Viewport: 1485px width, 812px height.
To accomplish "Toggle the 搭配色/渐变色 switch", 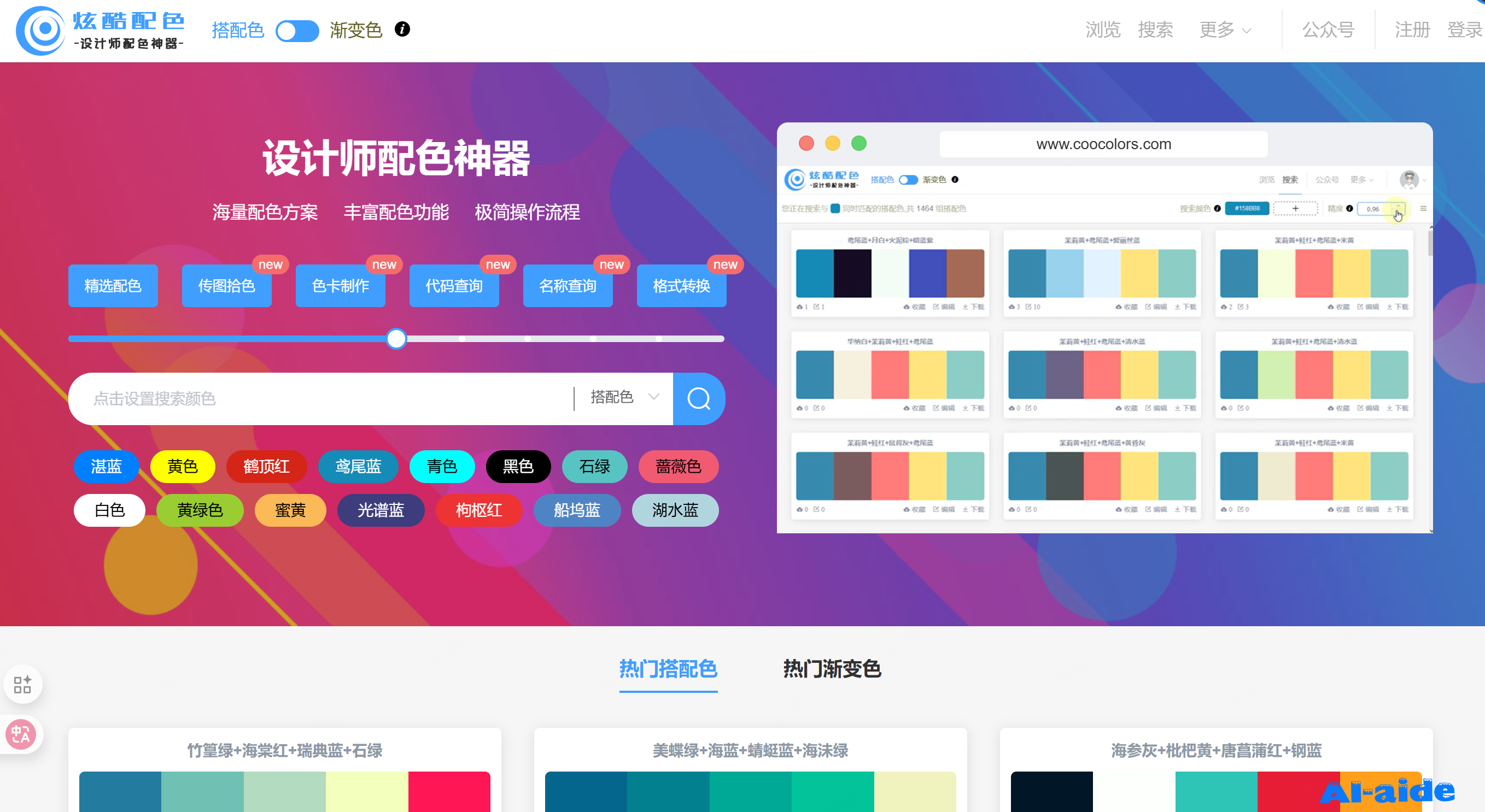I will coord(297,31).
